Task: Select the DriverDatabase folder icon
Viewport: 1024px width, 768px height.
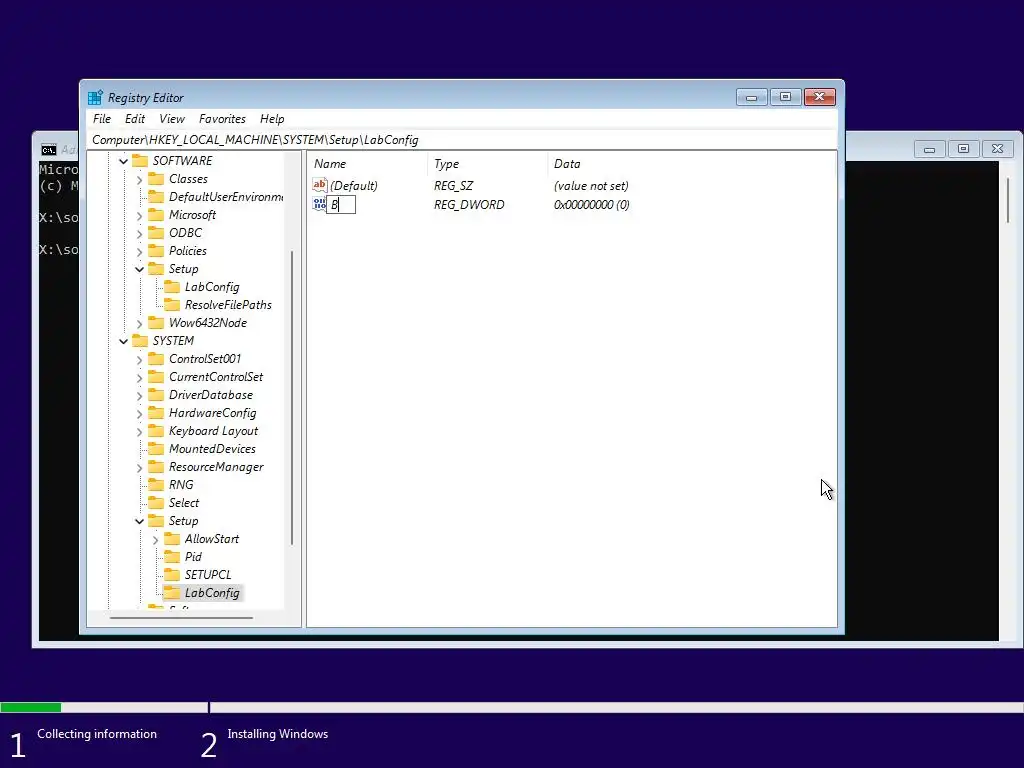Action: pyautogui.click(x=156, y=394)
